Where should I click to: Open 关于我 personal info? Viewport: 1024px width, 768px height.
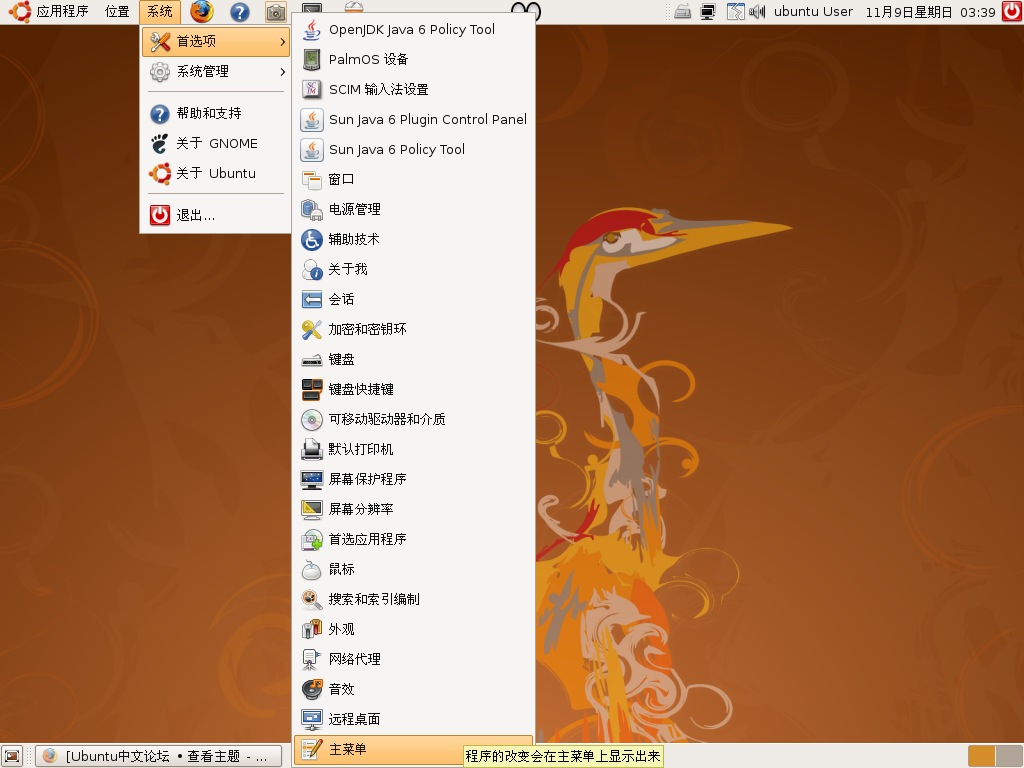(x=413, y=270)
